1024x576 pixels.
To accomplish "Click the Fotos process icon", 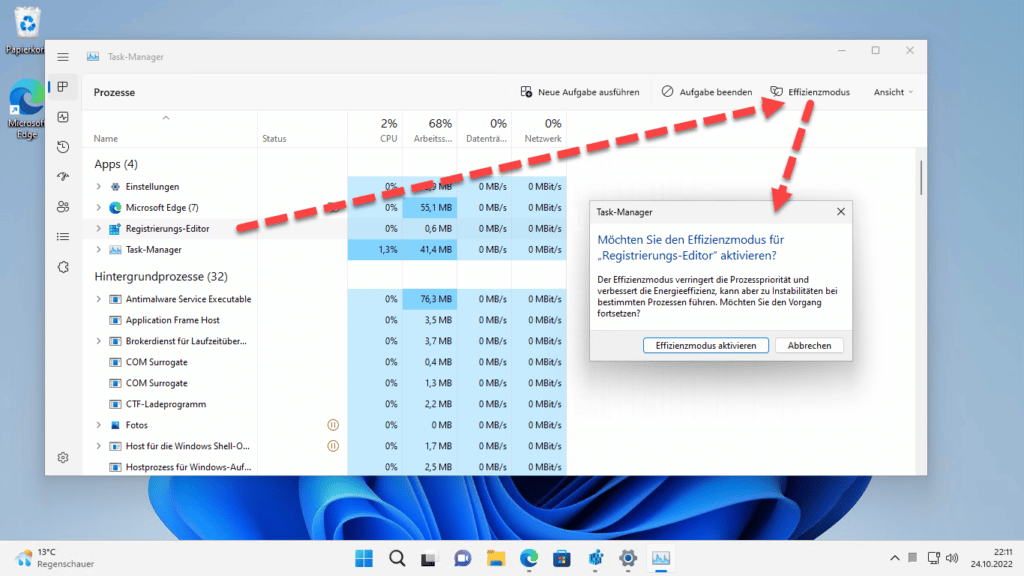I will (x=115, y=425).
